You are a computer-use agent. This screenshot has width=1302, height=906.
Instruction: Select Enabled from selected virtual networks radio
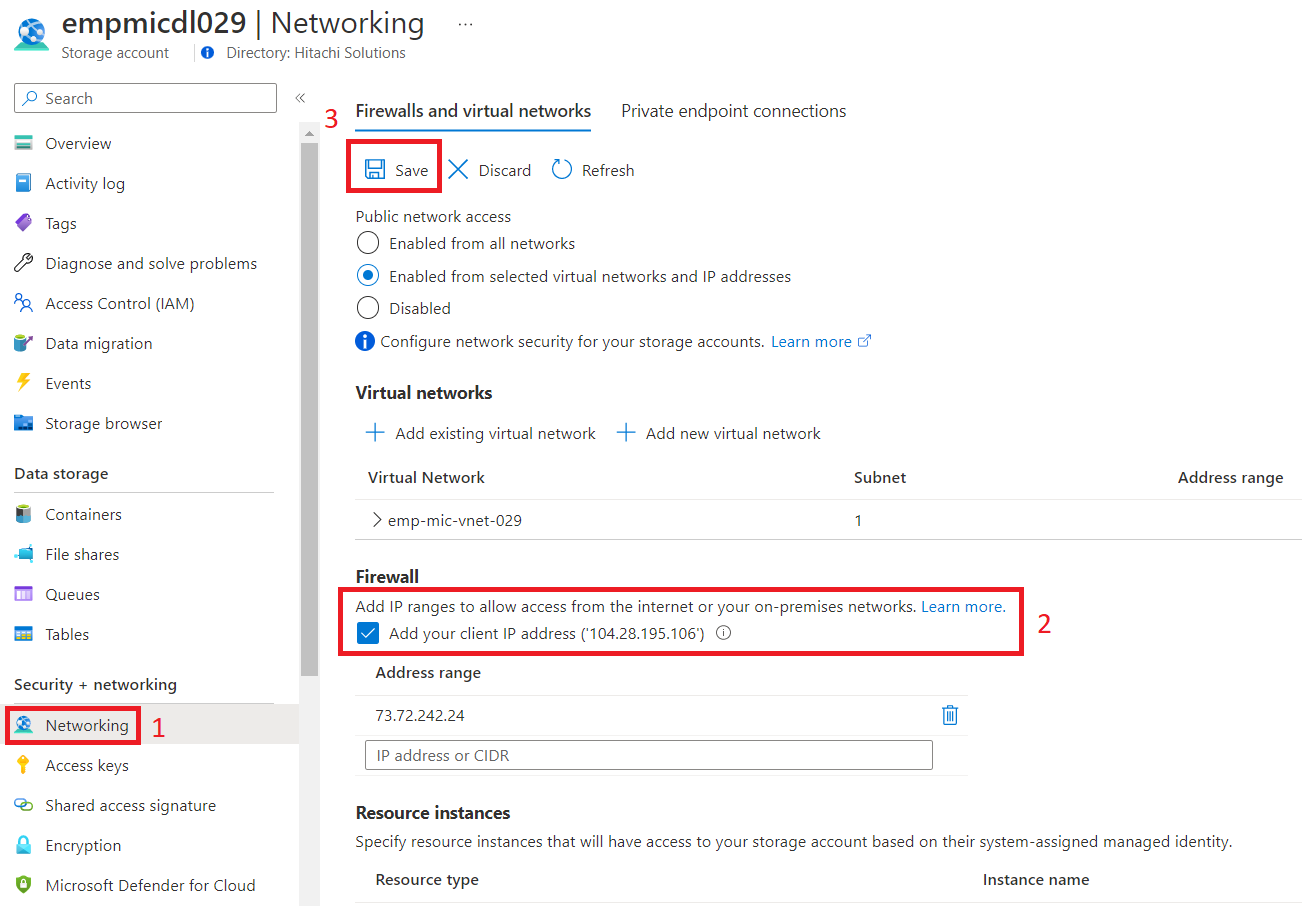368,276
